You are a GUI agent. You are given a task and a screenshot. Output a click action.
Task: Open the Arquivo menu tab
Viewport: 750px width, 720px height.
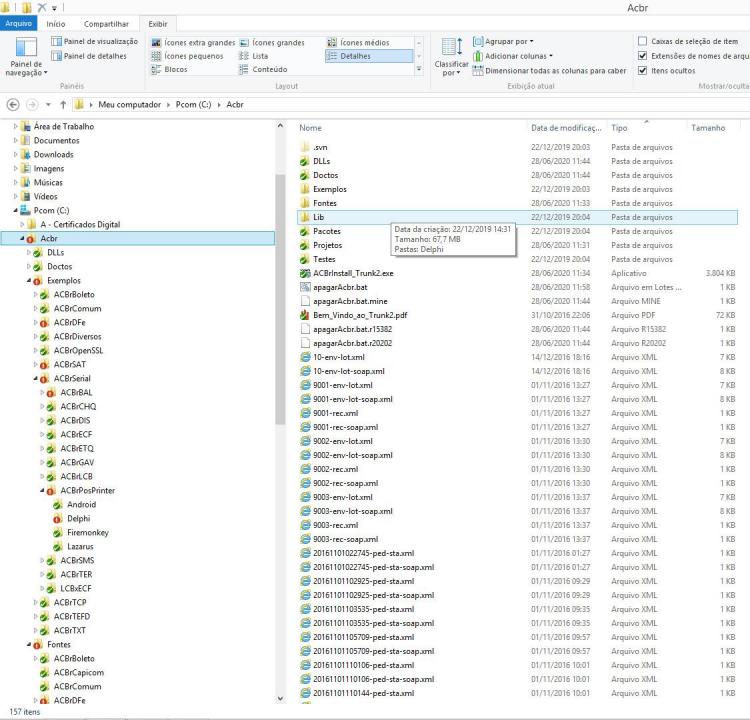[x=18, y=23]
